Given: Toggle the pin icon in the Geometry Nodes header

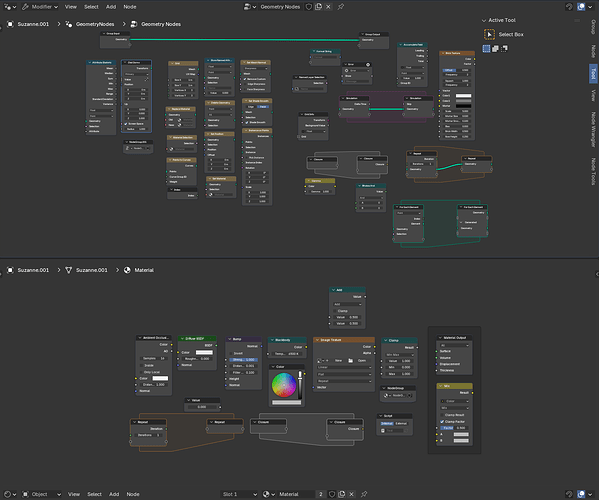Looking at the screenshot, I should point(341,7).
